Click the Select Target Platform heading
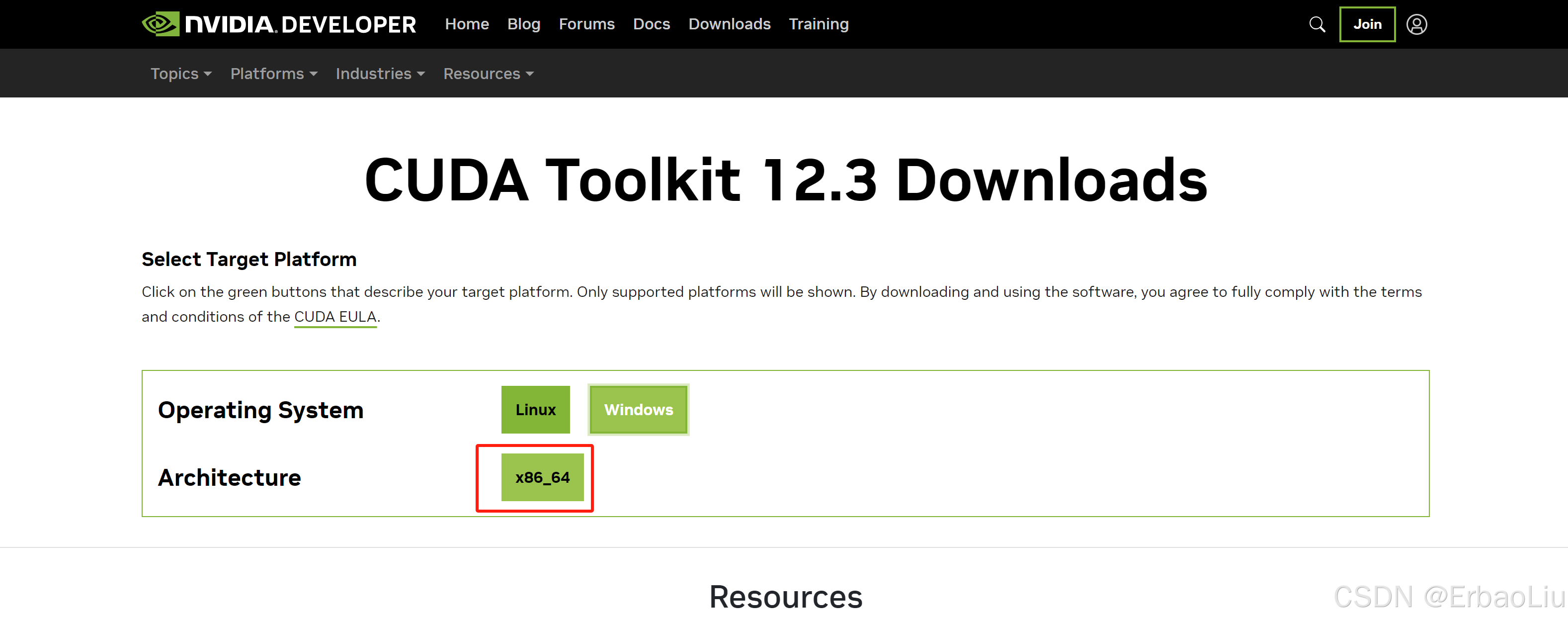Image resolution: width=1568 pixels, height=623 pixels. [249, 260]
